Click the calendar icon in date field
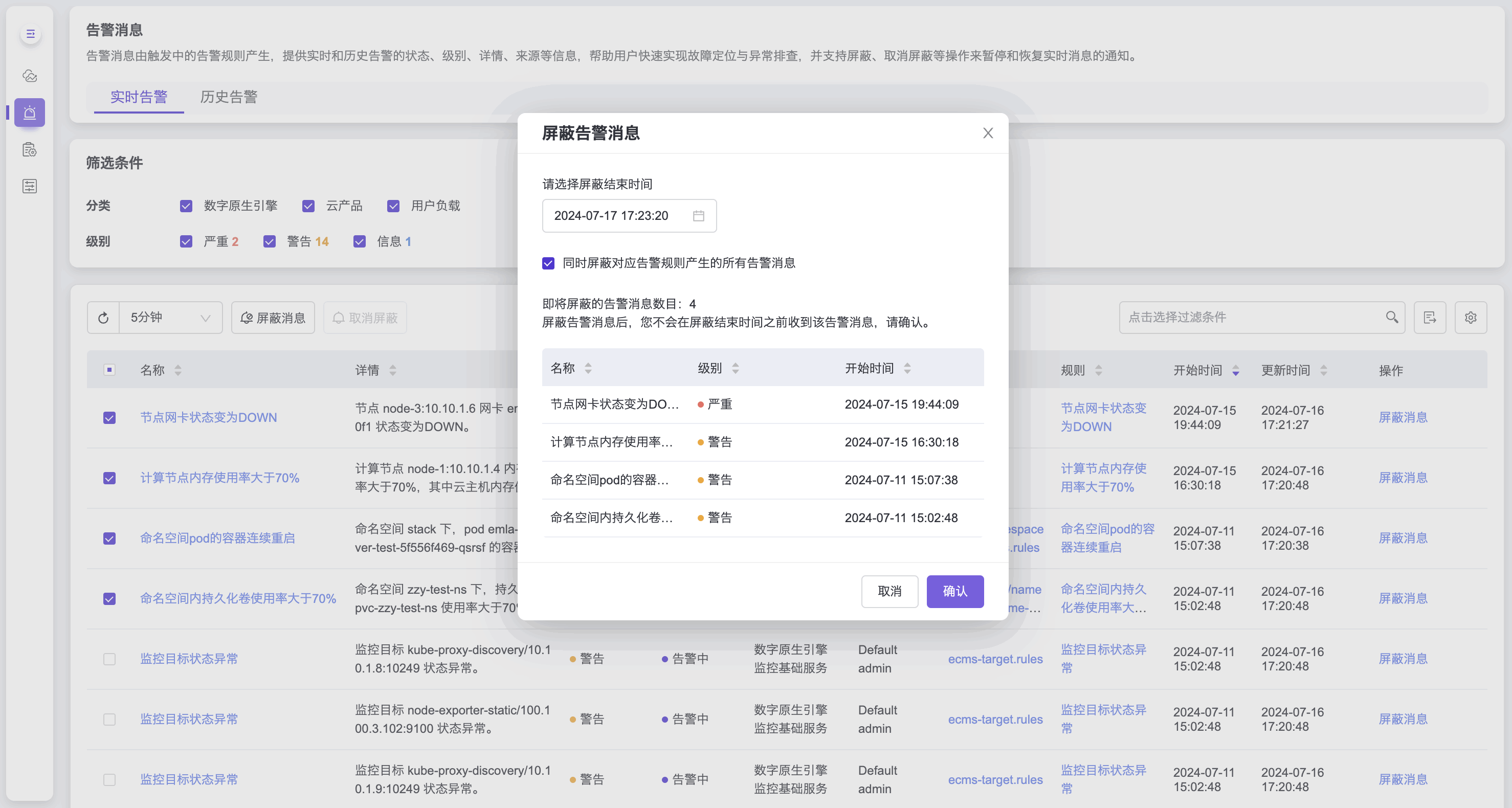 [698, 216]
